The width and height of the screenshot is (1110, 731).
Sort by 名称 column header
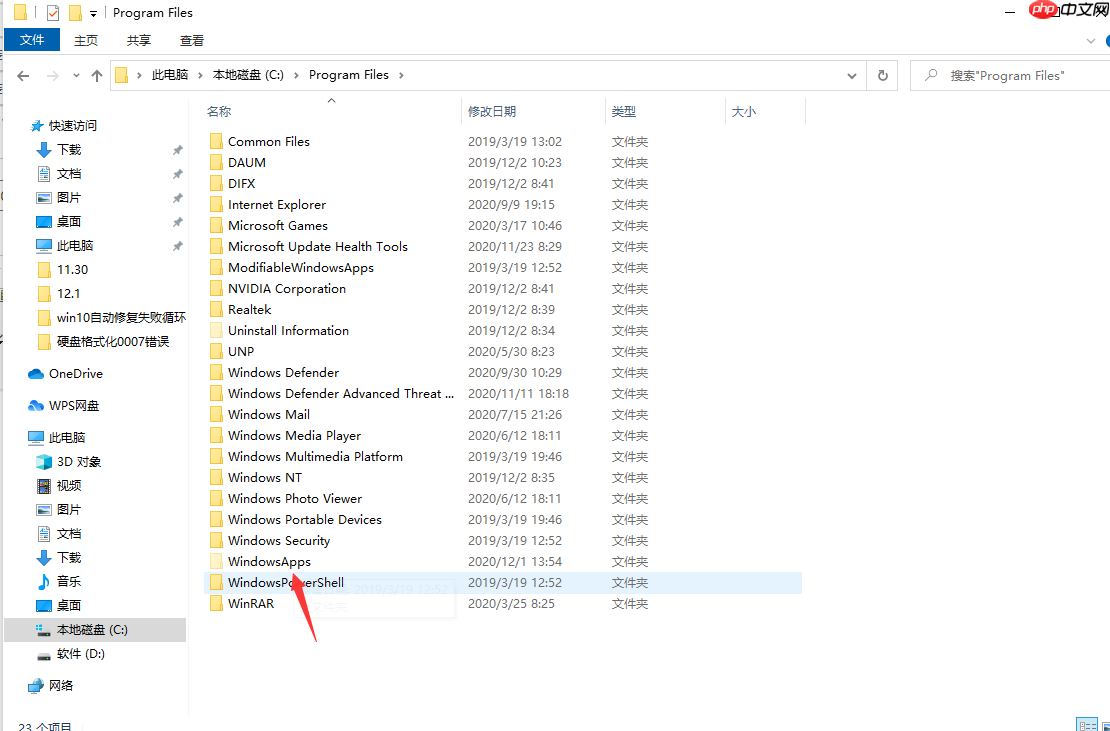219,112
